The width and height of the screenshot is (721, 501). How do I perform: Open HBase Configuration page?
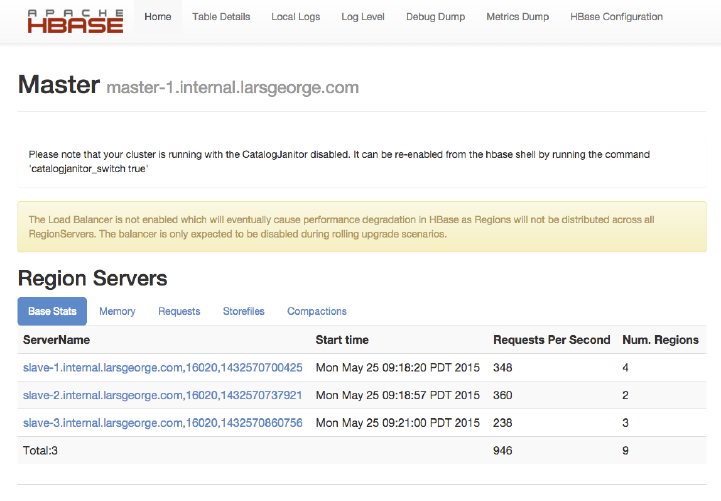click(x=617, y=17)
